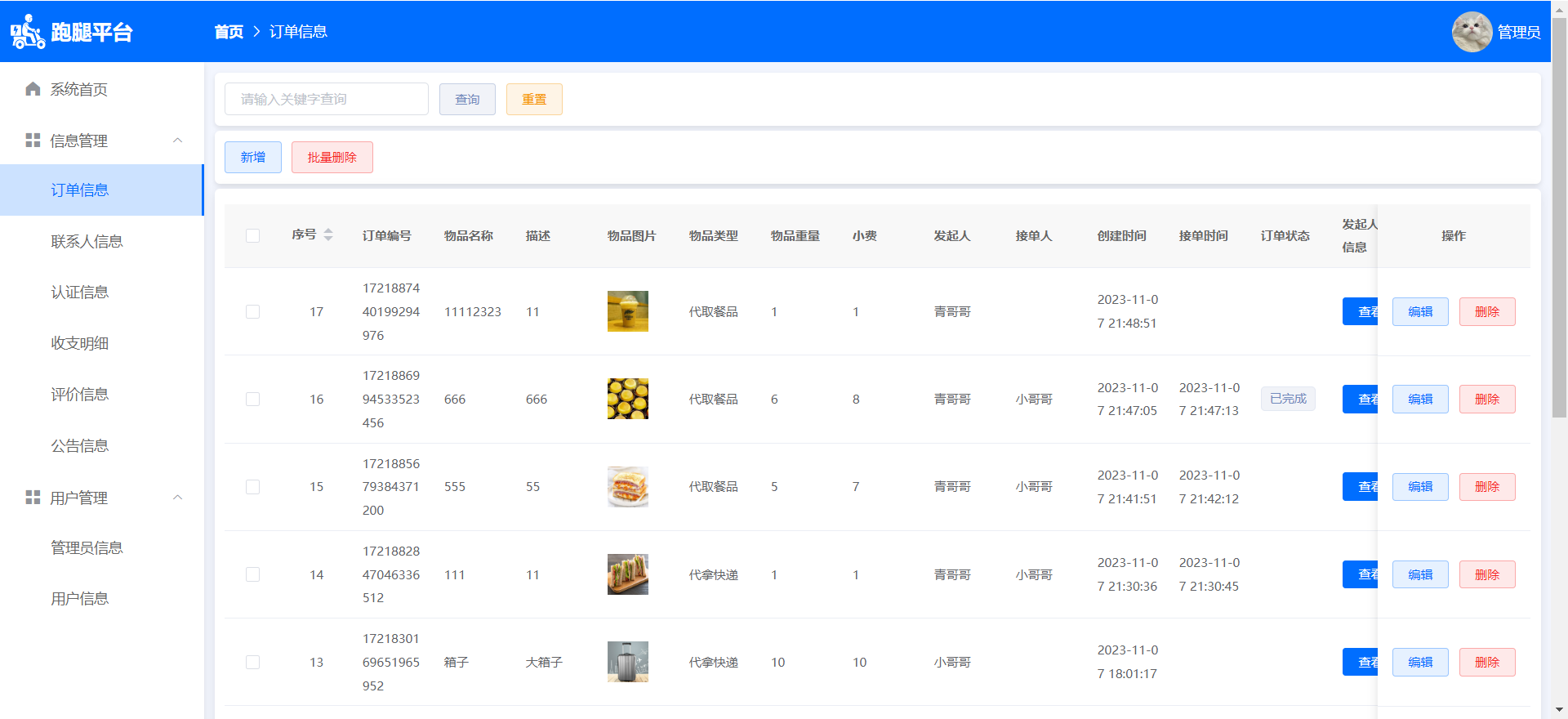Click the breadcrumb arrow after 首页
The width and height of the screenshot is (1568, 719).
tap(256, 32)
